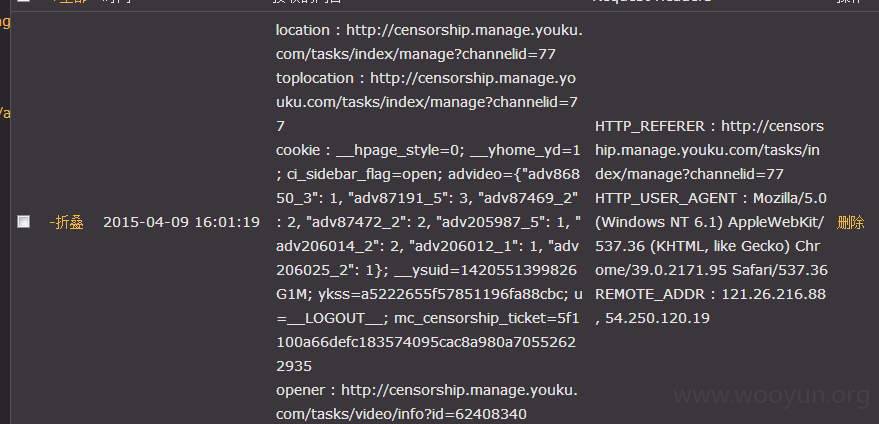Click the cookie __hpage_style text
Viewport: 879px width, 424px height.
tap(371, 150)
